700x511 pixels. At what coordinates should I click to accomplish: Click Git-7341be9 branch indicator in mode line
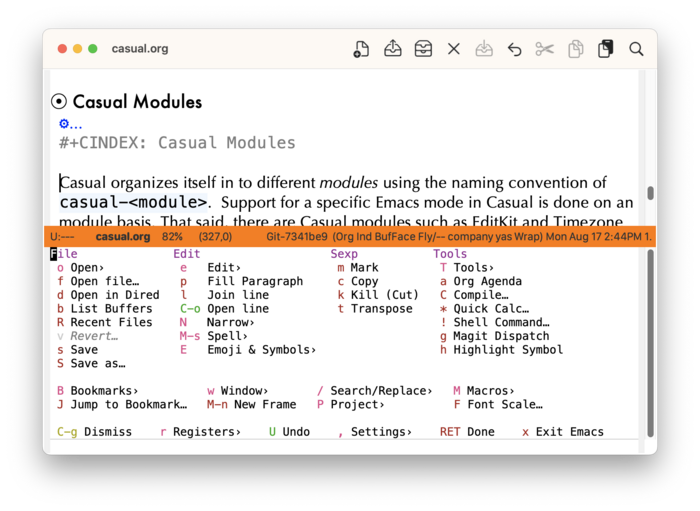click(x=296, y=237)
